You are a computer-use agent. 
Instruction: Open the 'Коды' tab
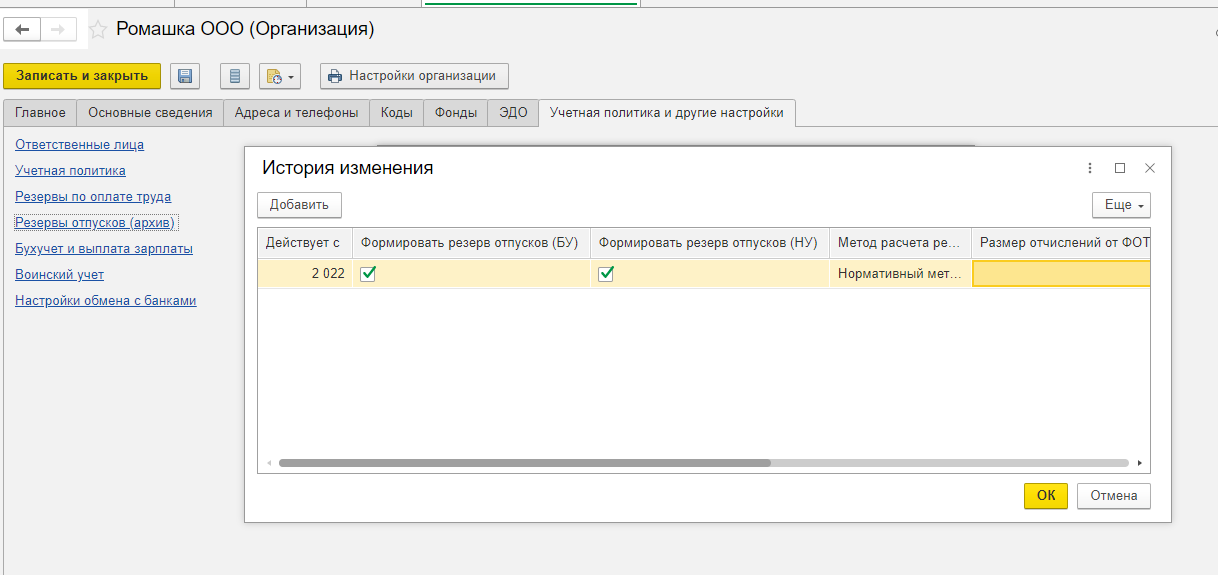[397, 113]
